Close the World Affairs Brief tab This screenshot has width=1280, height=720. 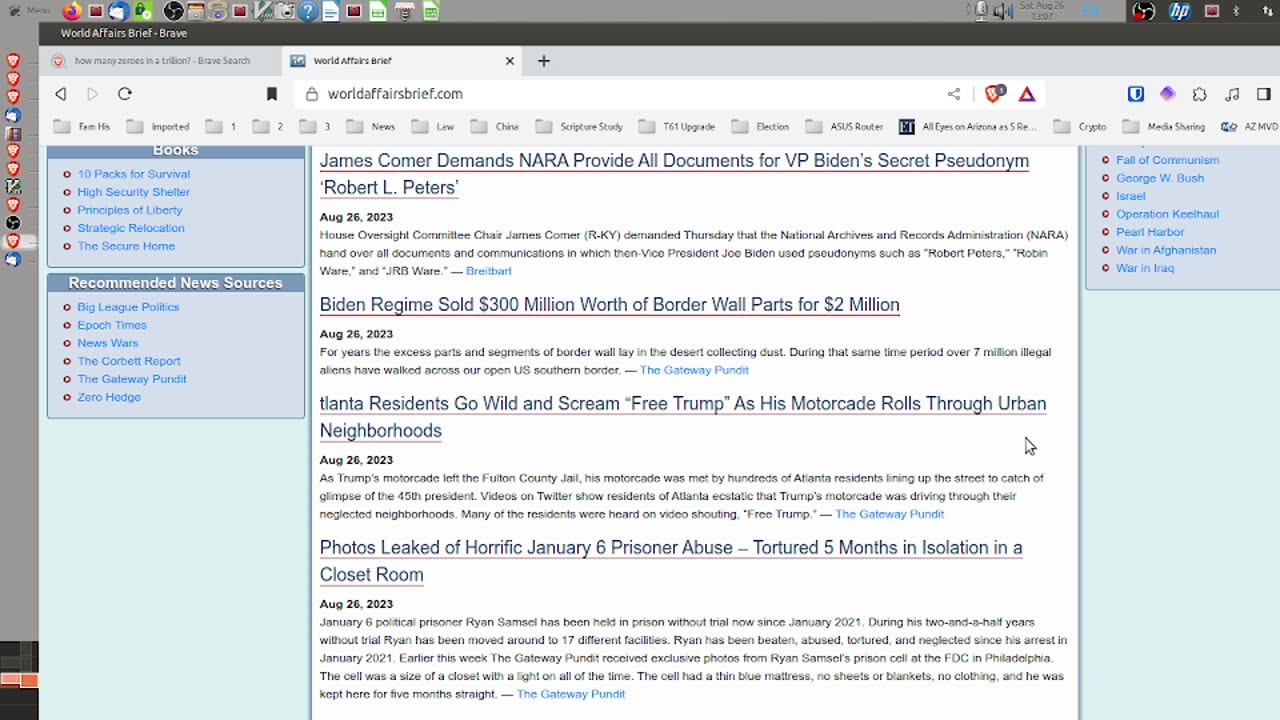pyautogui.click(x=510, y=61)
